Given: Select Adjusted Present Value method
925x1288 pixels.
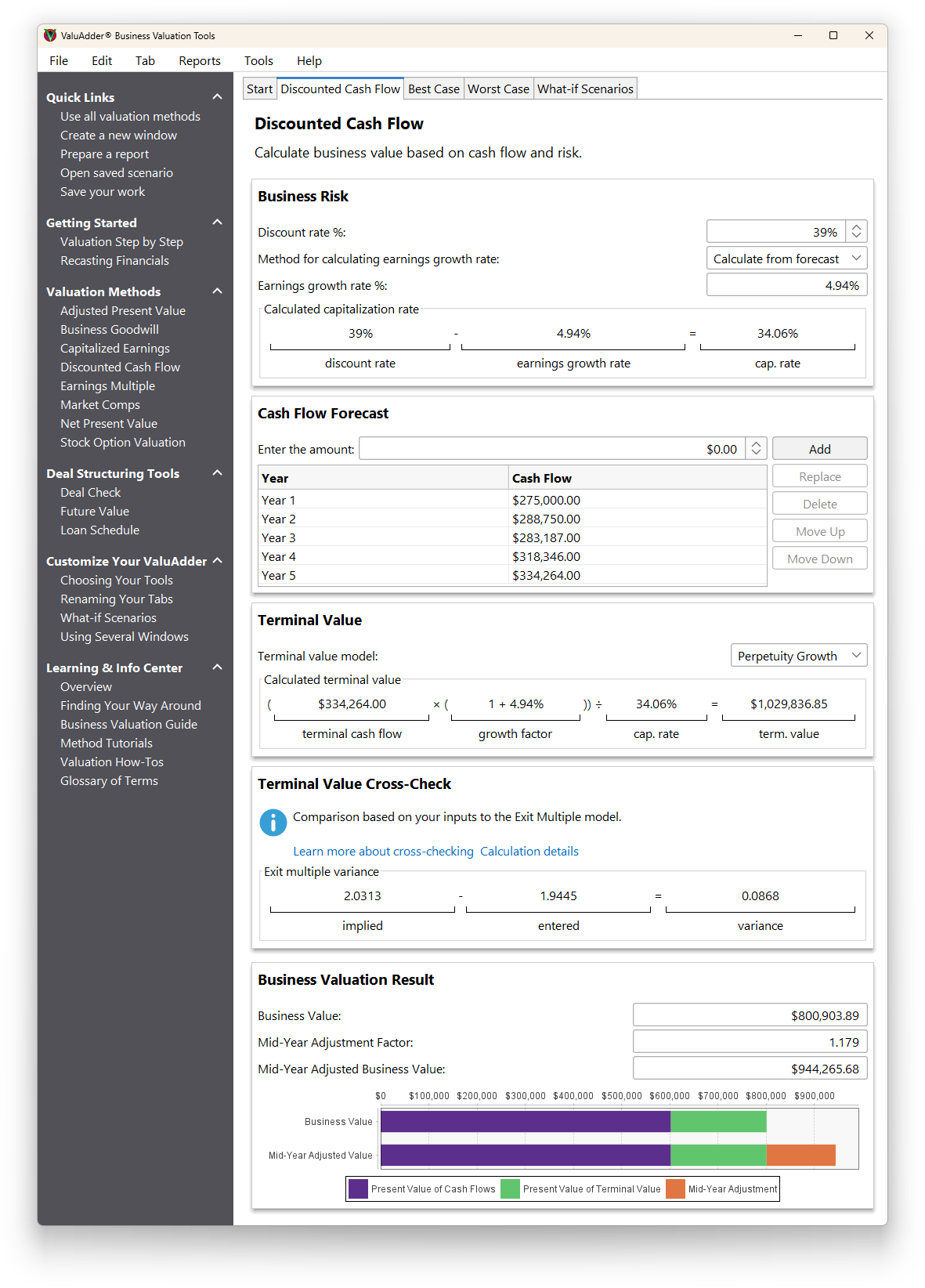Looking at the screenshot, I should (x=123, y=310).
